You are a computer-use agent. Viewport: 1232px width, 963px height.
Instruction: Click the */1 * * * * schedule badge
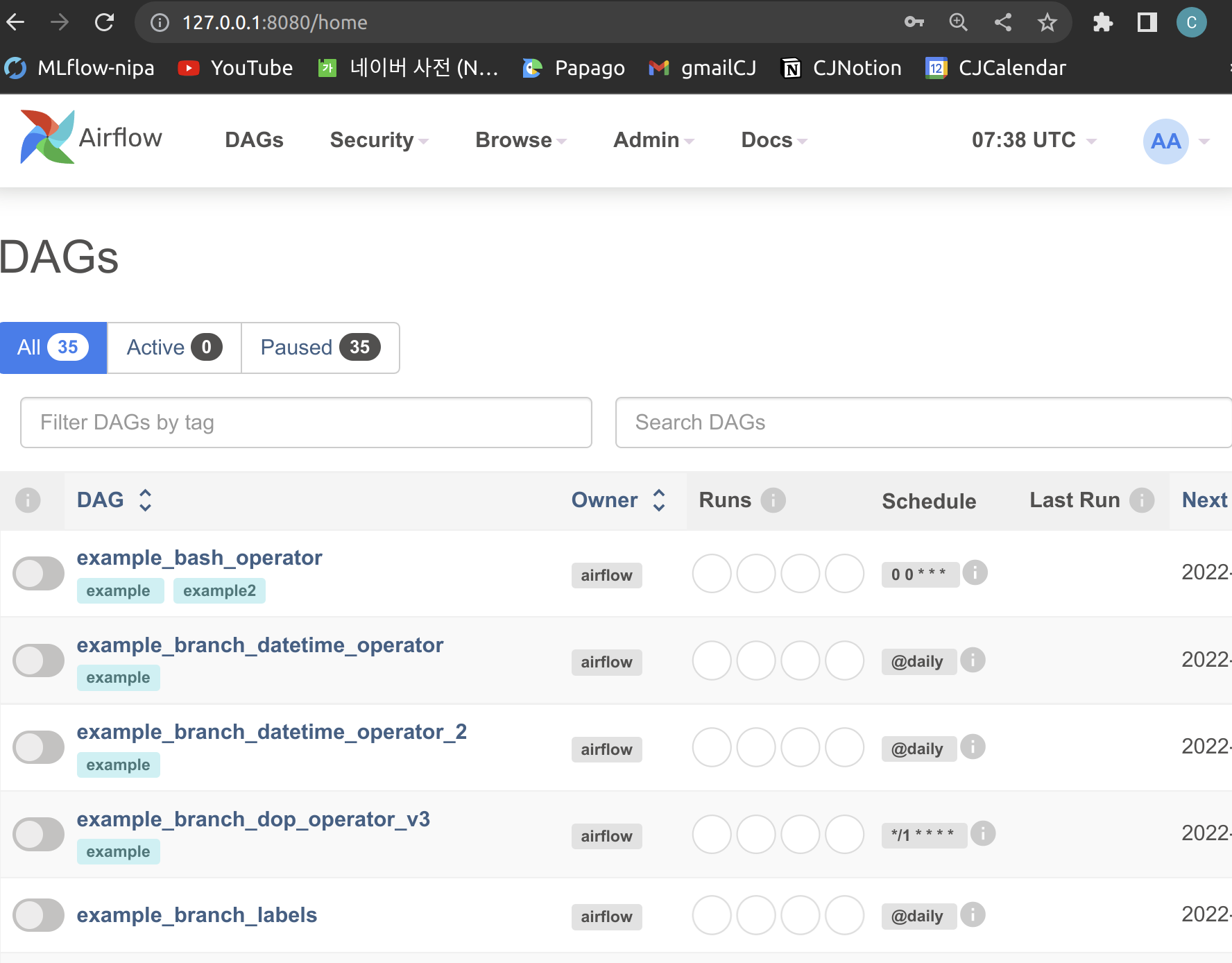[x=924, y=835]
